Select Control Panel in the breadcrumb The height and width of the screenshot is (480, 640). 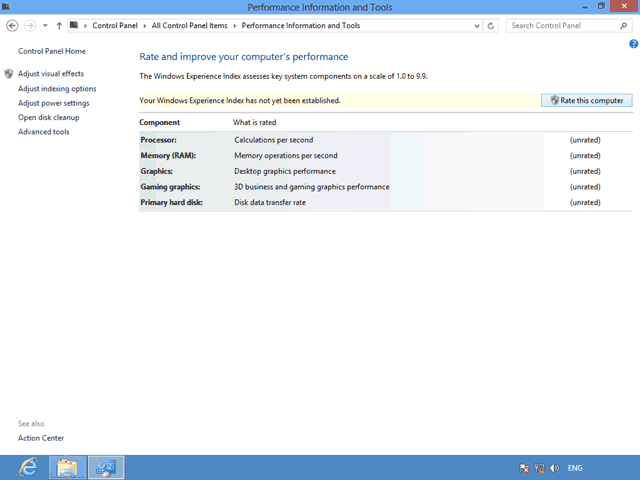coord(115,26)
